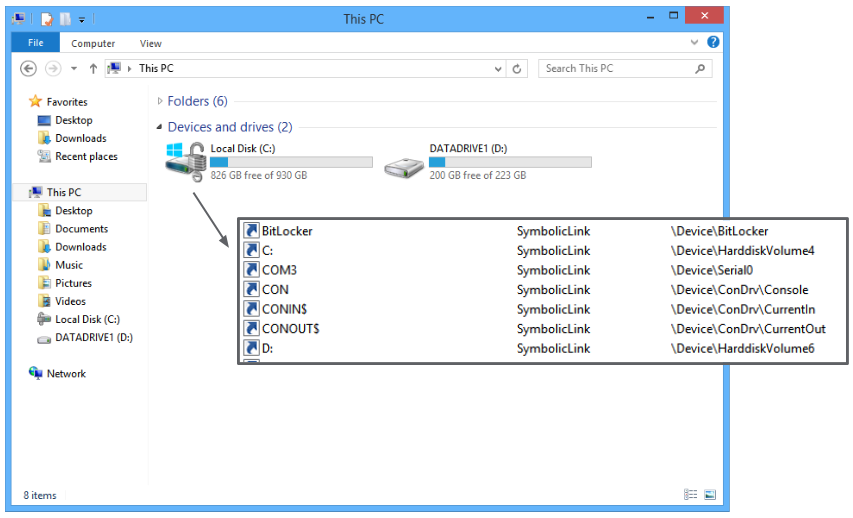Open Recent places under Favorites
Viewport: 853px width, 518px height.
tap(86, 157)
